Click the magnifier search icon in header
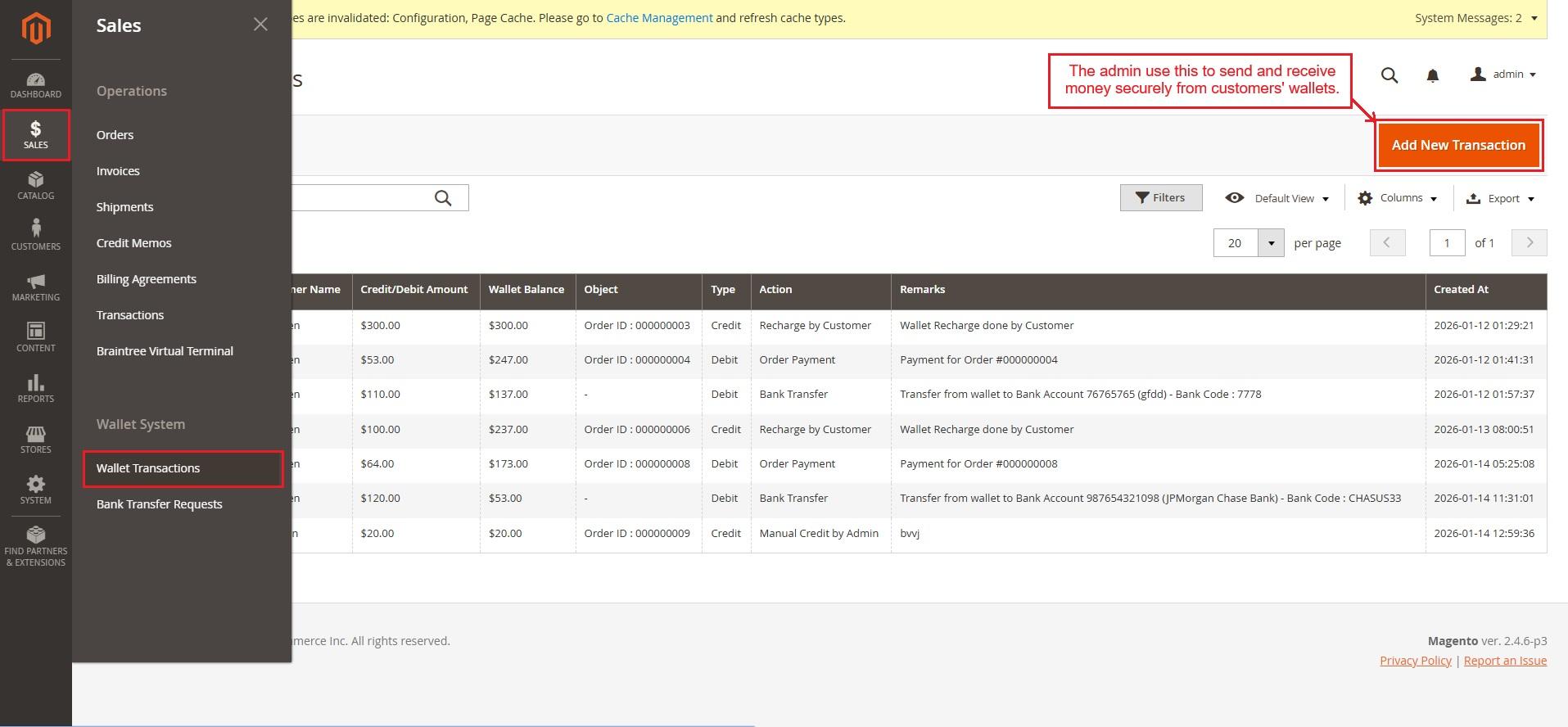 pyautogui.click(x=1389, y=75)
